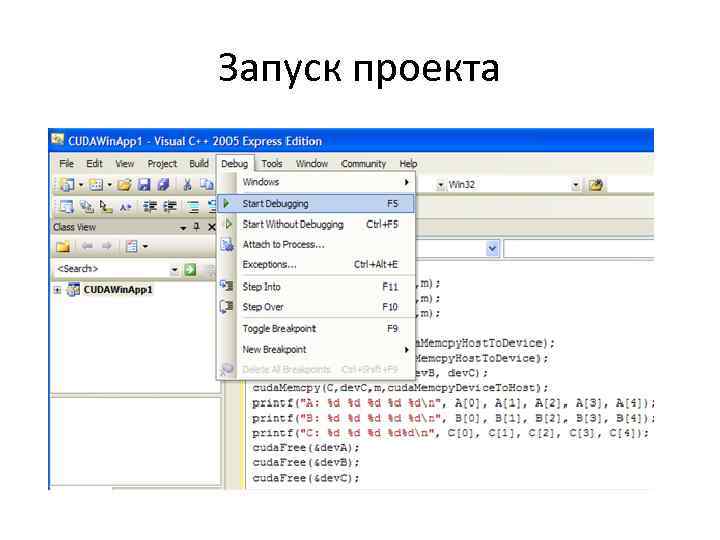Choose Start Debugging from the Debug menu
This screenshot has height=540, width=720.
pyautogui.click(x=316, y=203)
